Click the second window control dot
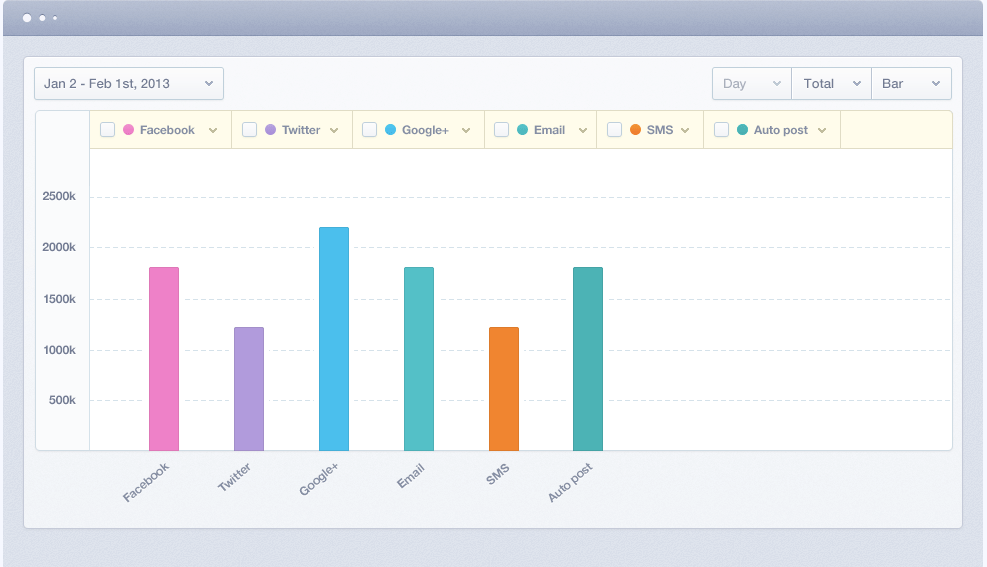The height and width of the screenshot is (567, 987). click(42, 18)
